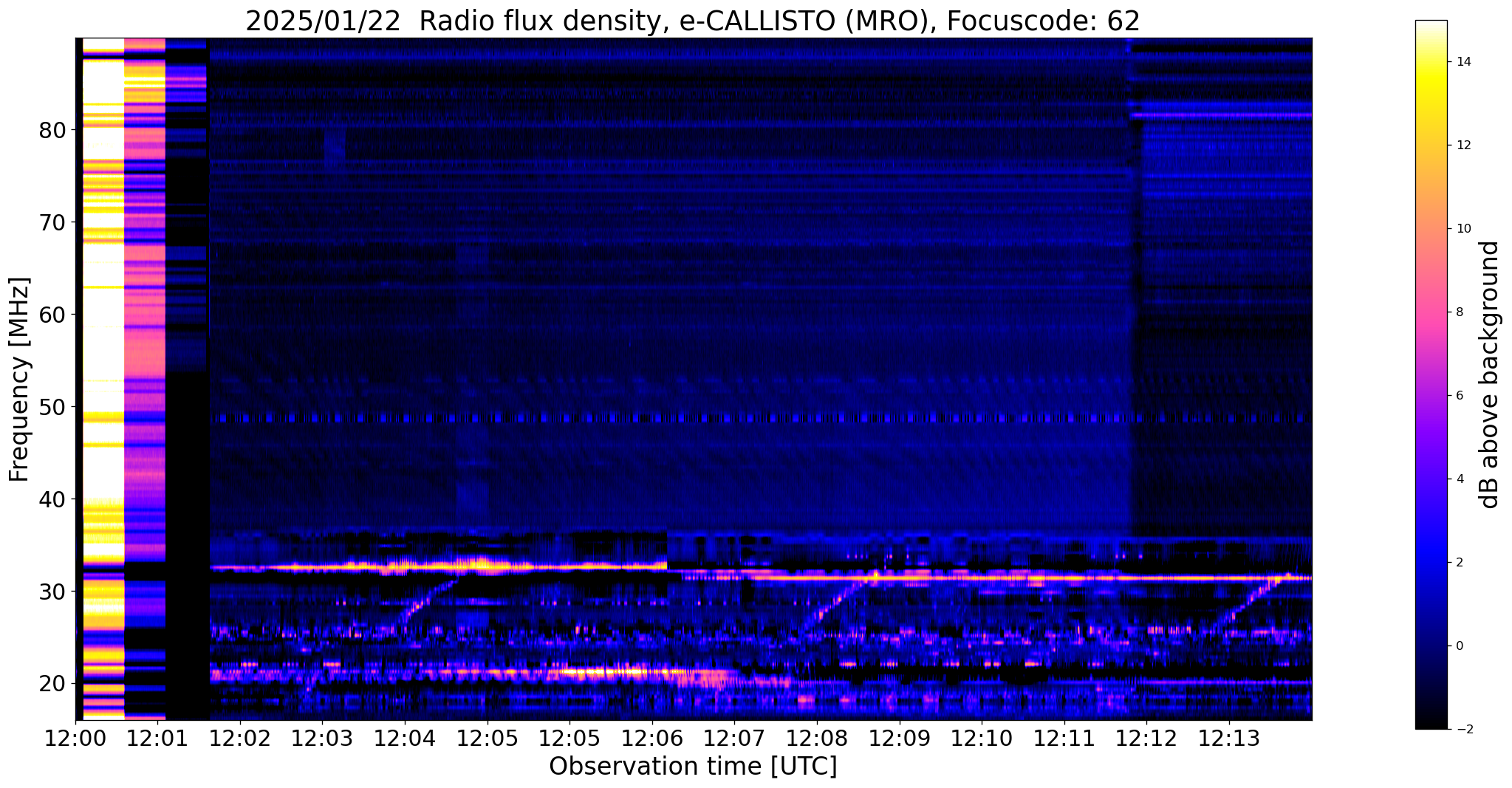
Task: Click the 'Observation time [UTC]' x-axis label
Action: coord(693,767)
